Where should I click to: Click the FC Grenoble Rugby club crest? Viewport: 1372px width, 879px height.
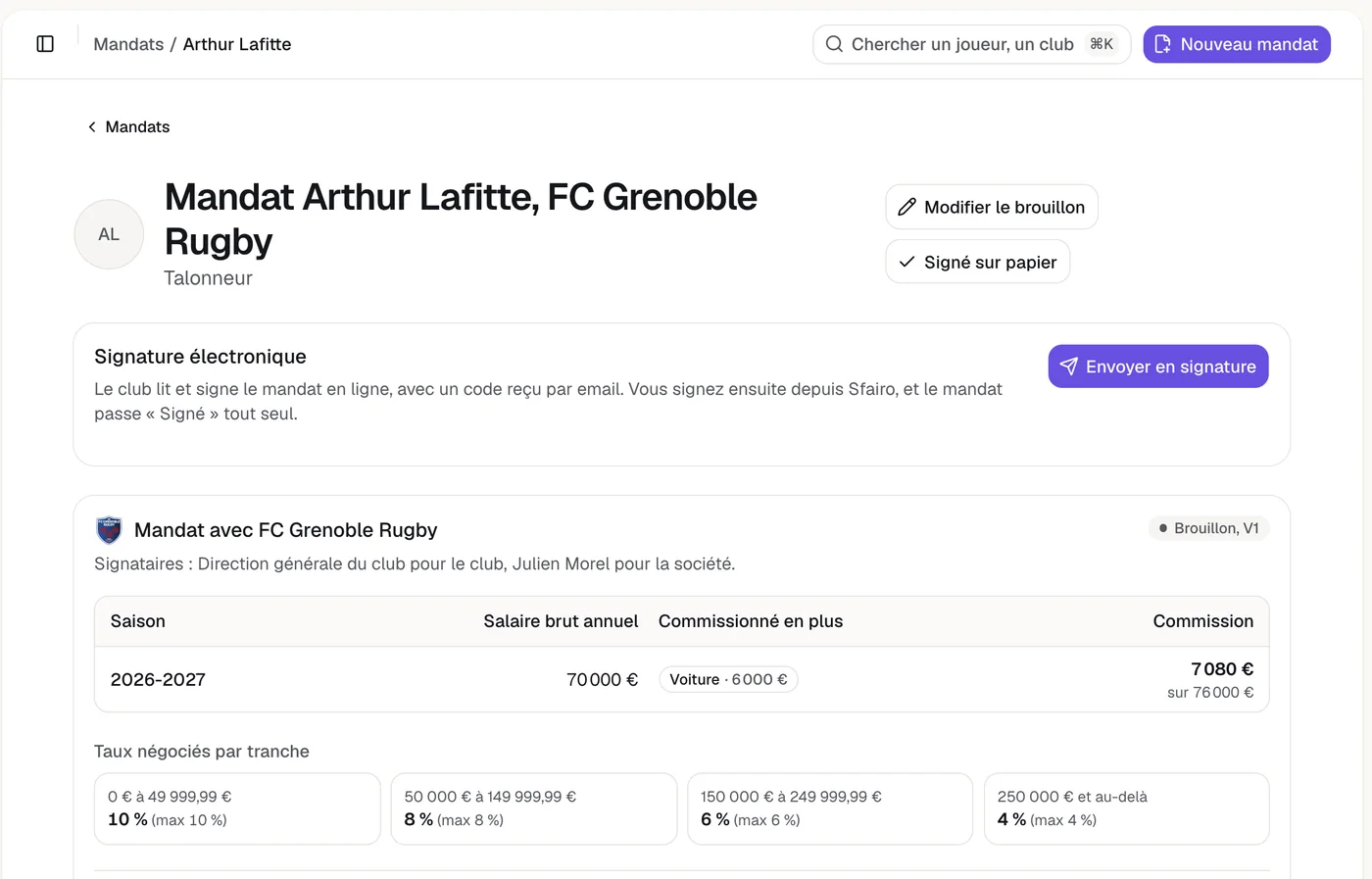(109, 530)
